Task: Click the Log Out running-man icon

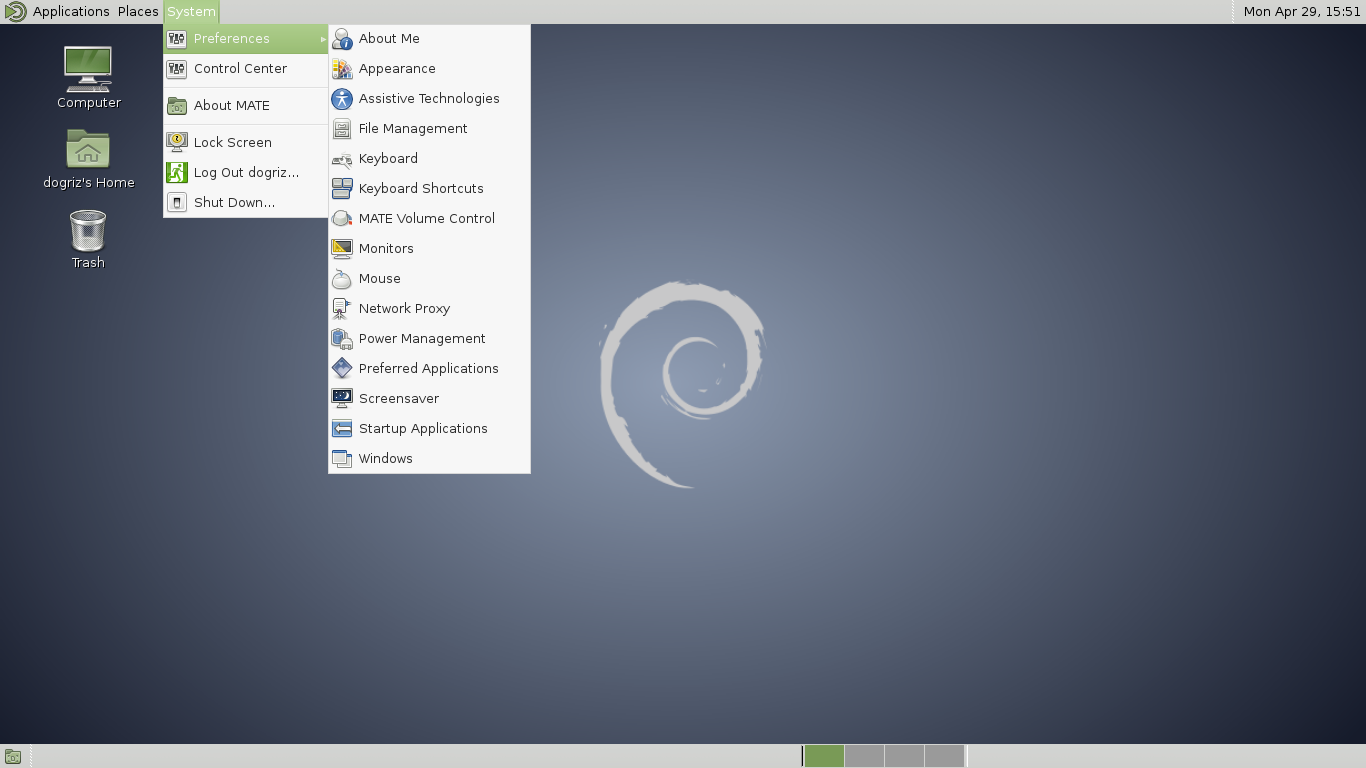Action: tap(177, 173)
